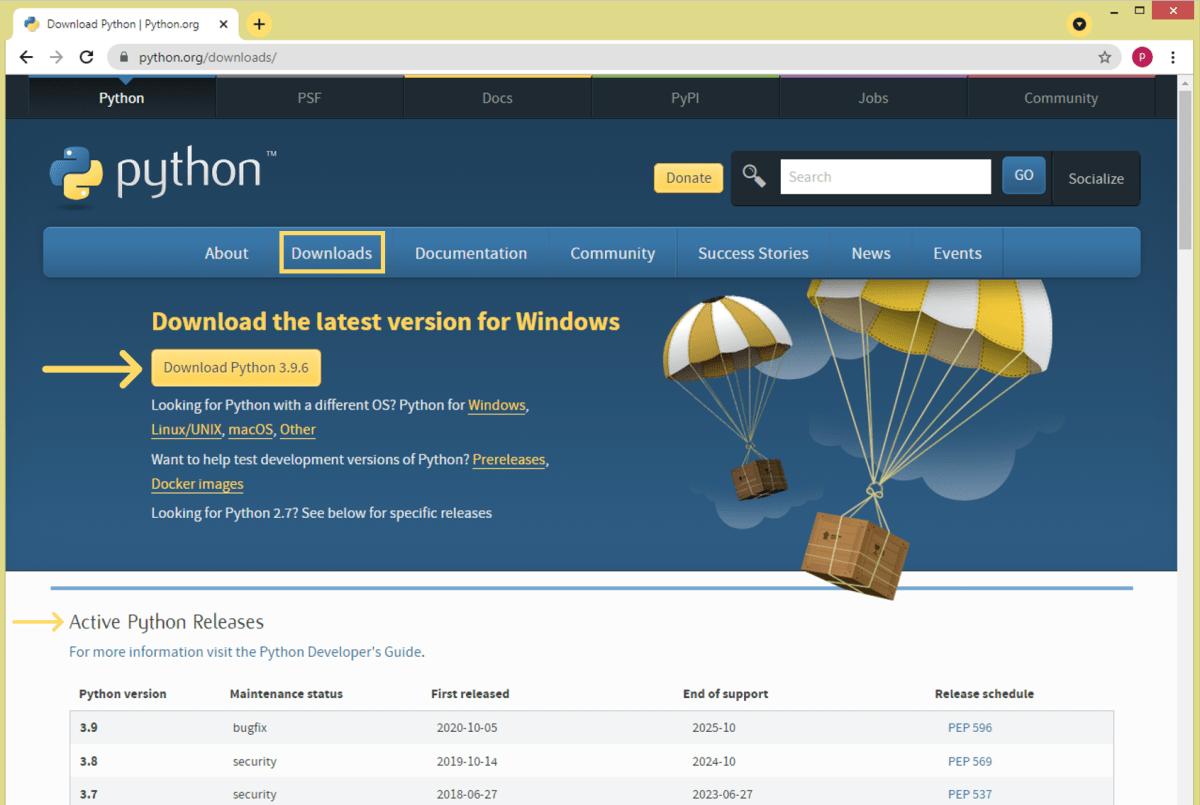The image size is (1200, 805).
Task: Reload the page with the refresh icon
Action: (x=86, y=57)
